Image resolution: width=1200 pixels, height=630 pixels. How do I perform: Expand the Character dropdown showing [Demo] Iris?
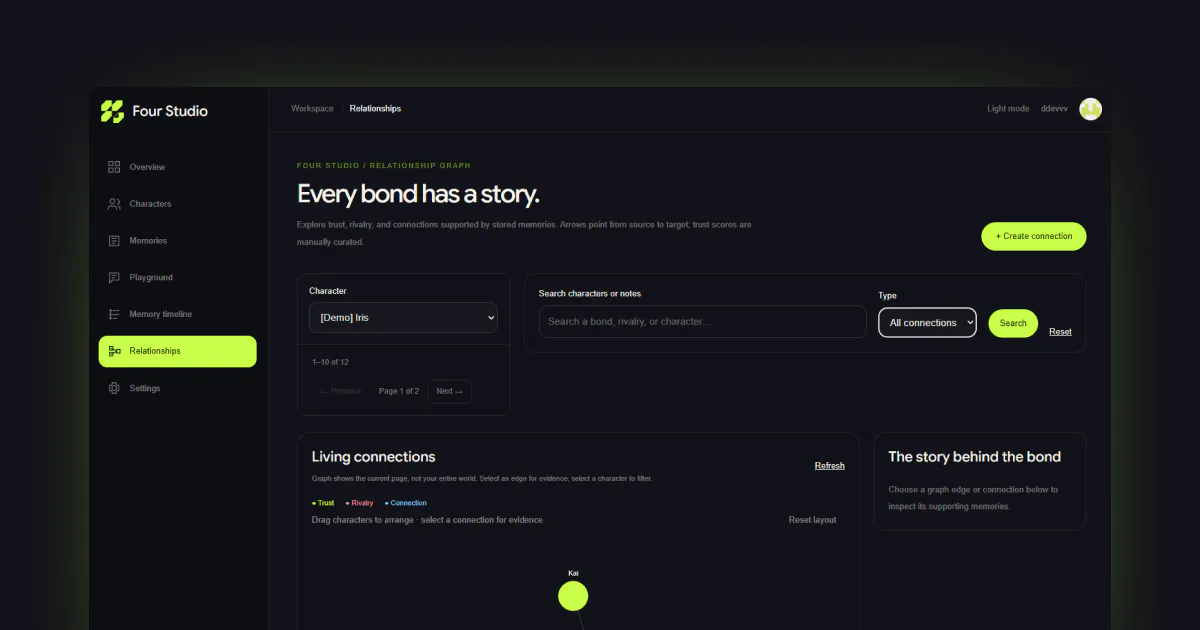point(403,318)
